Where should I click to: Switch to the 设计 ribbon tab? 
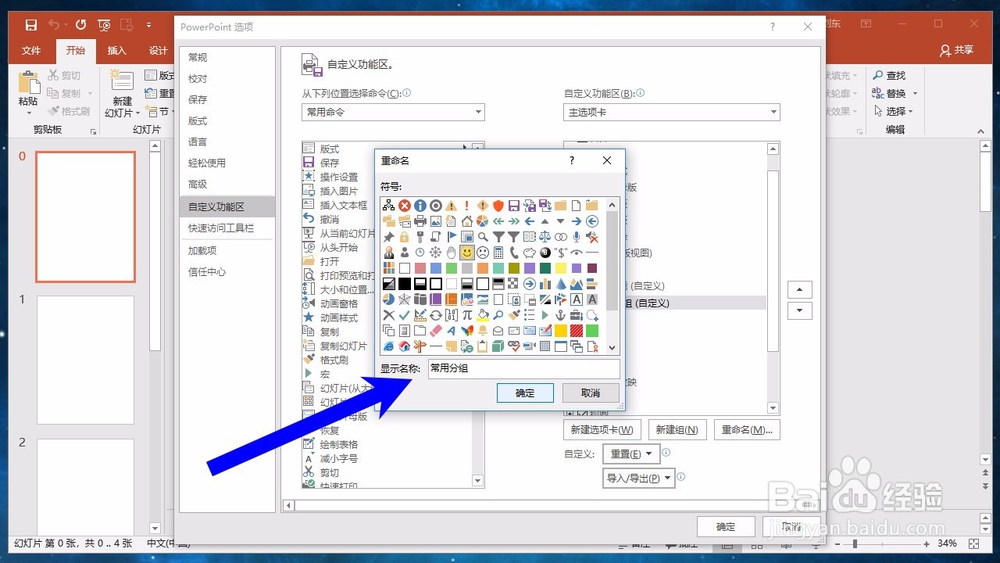coord(158,50)
